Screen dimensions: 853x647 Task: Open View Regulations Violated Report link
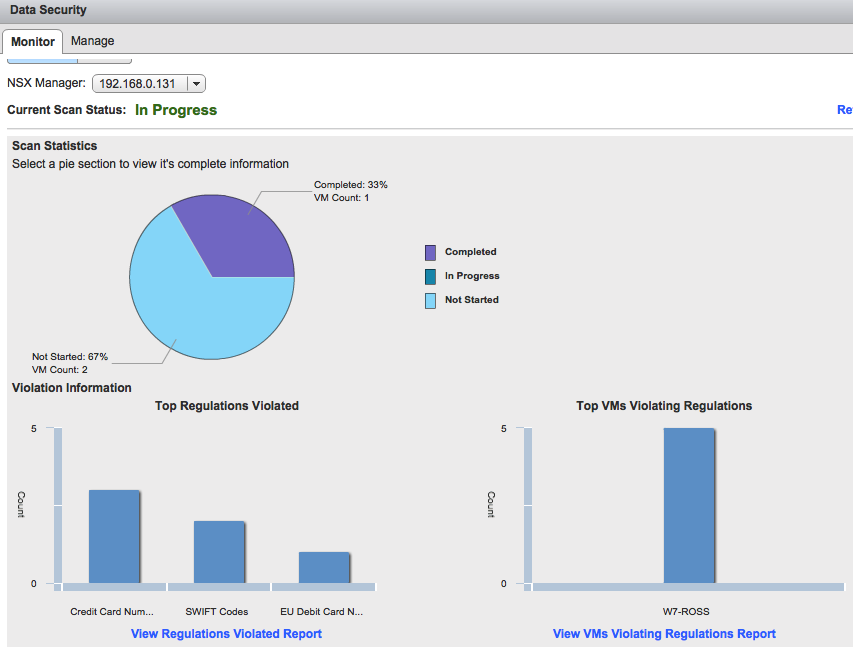click(226, 634)
